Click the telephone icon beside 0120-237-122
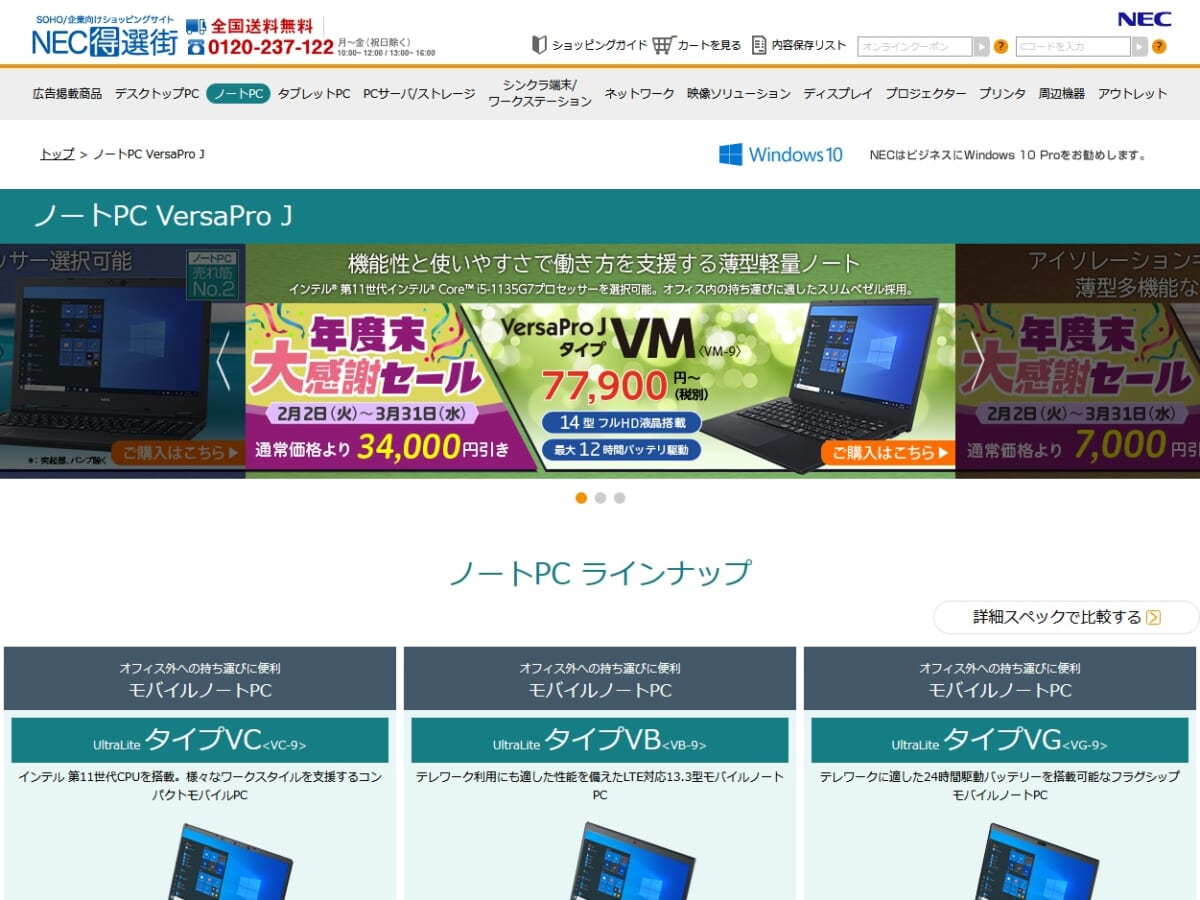This screenshot has width=1200, height=900. click(196, 47)
